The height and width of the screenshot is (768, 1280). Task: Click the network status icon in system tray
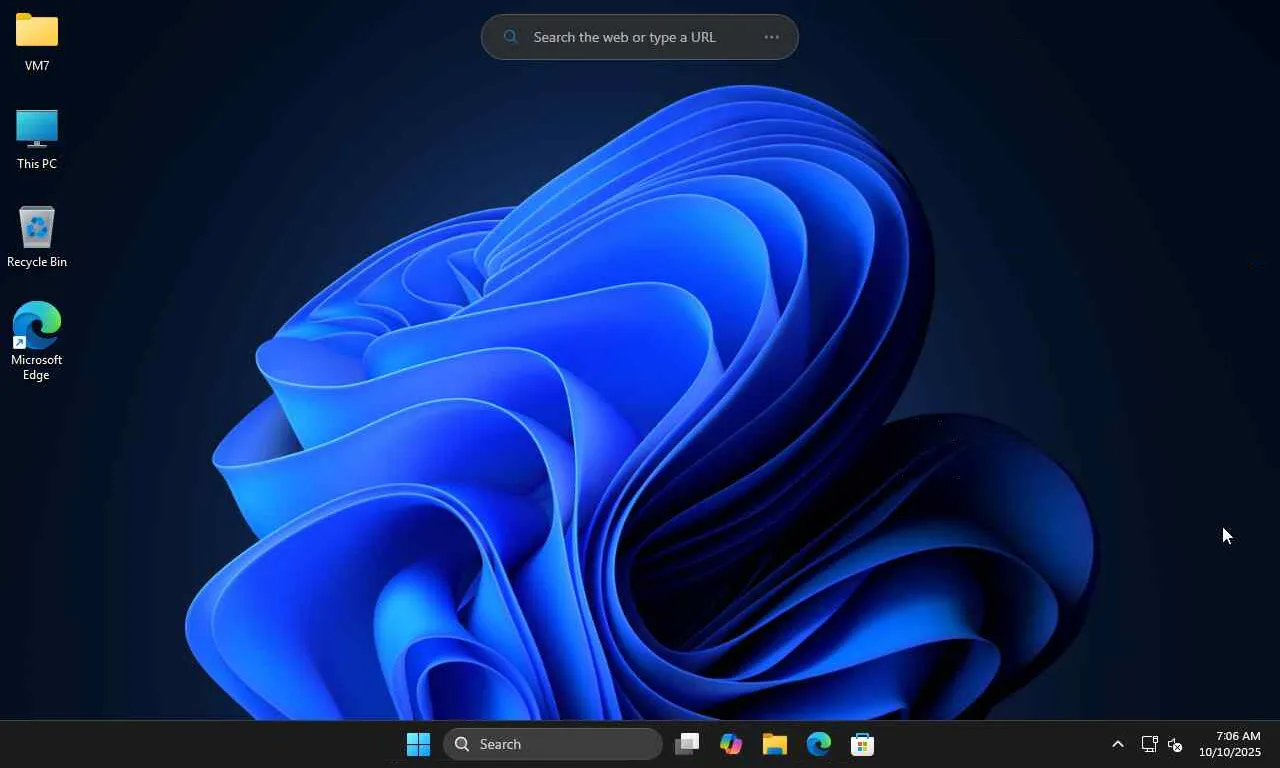[x=1149, y=744]
